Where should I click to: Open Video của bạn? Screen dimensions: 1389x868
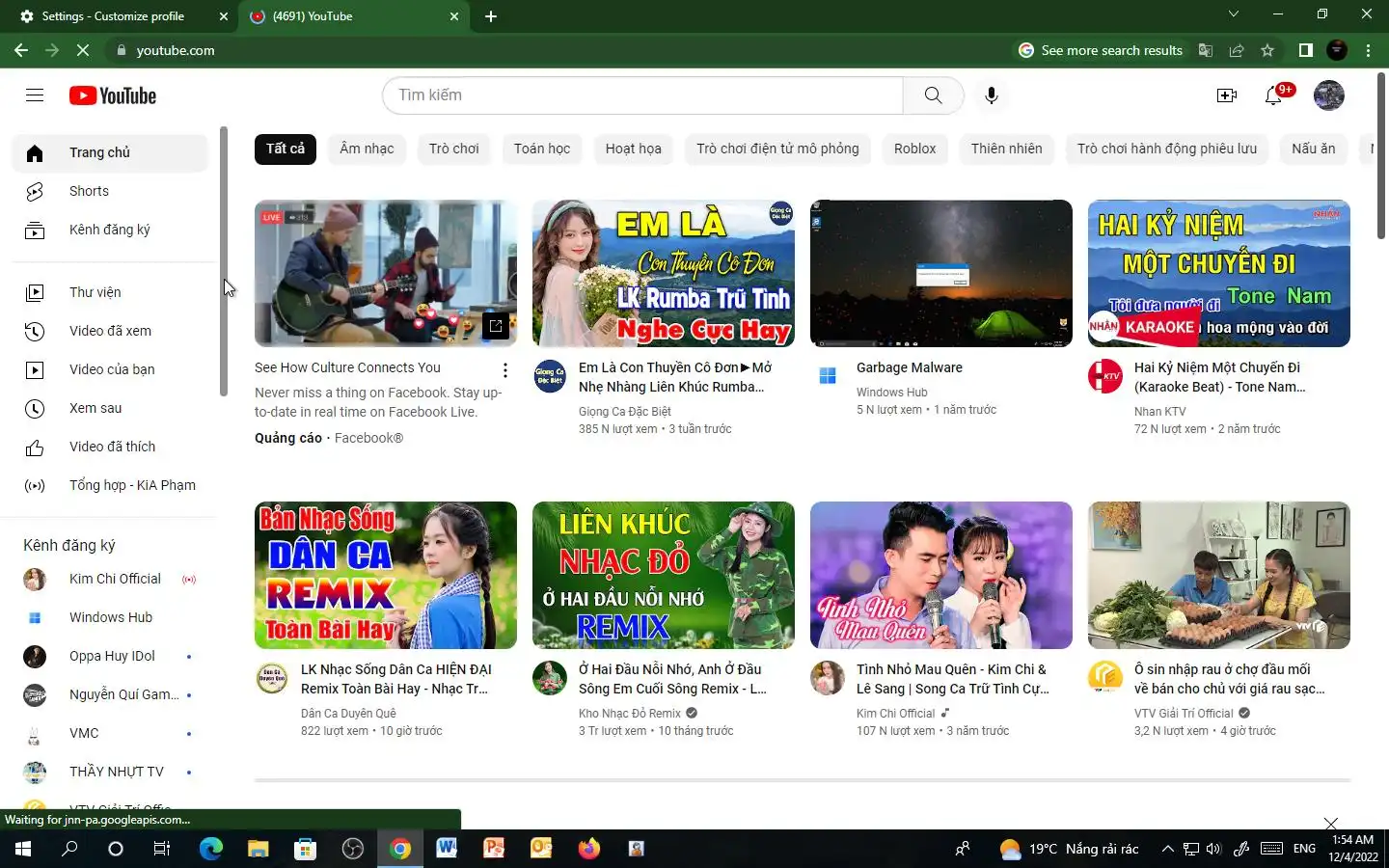tap(110, 369)
